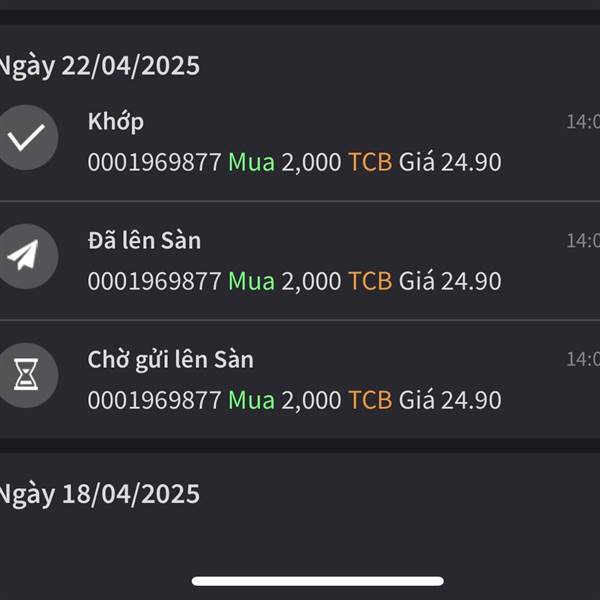Tap the checkmark icon beside Khớp
This screenshot has height=600, width=600.
click(26, 137)
